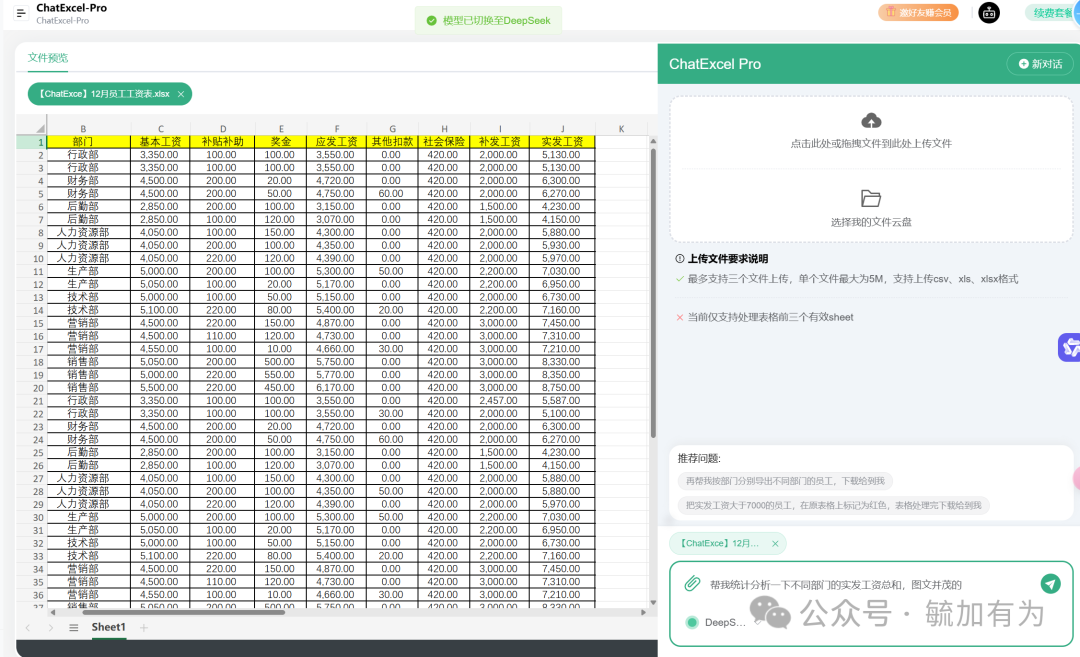Click vertical scrollbar down arrow
This screenshot has width=1080, height=657.
click(653, 602)
